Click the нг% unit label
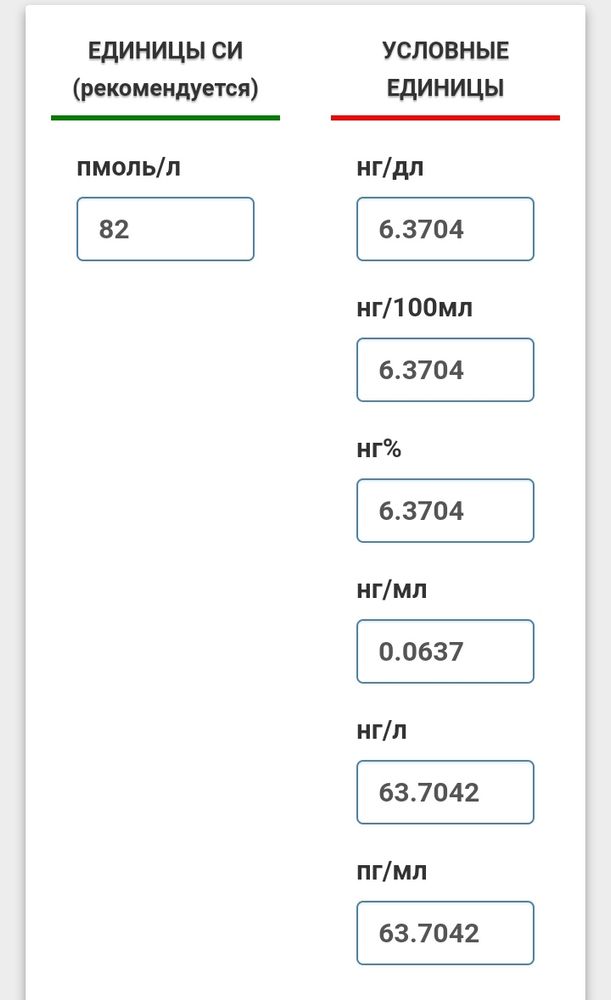The image size is (611, 1000). pyautogui.click(x=379, y=449)
